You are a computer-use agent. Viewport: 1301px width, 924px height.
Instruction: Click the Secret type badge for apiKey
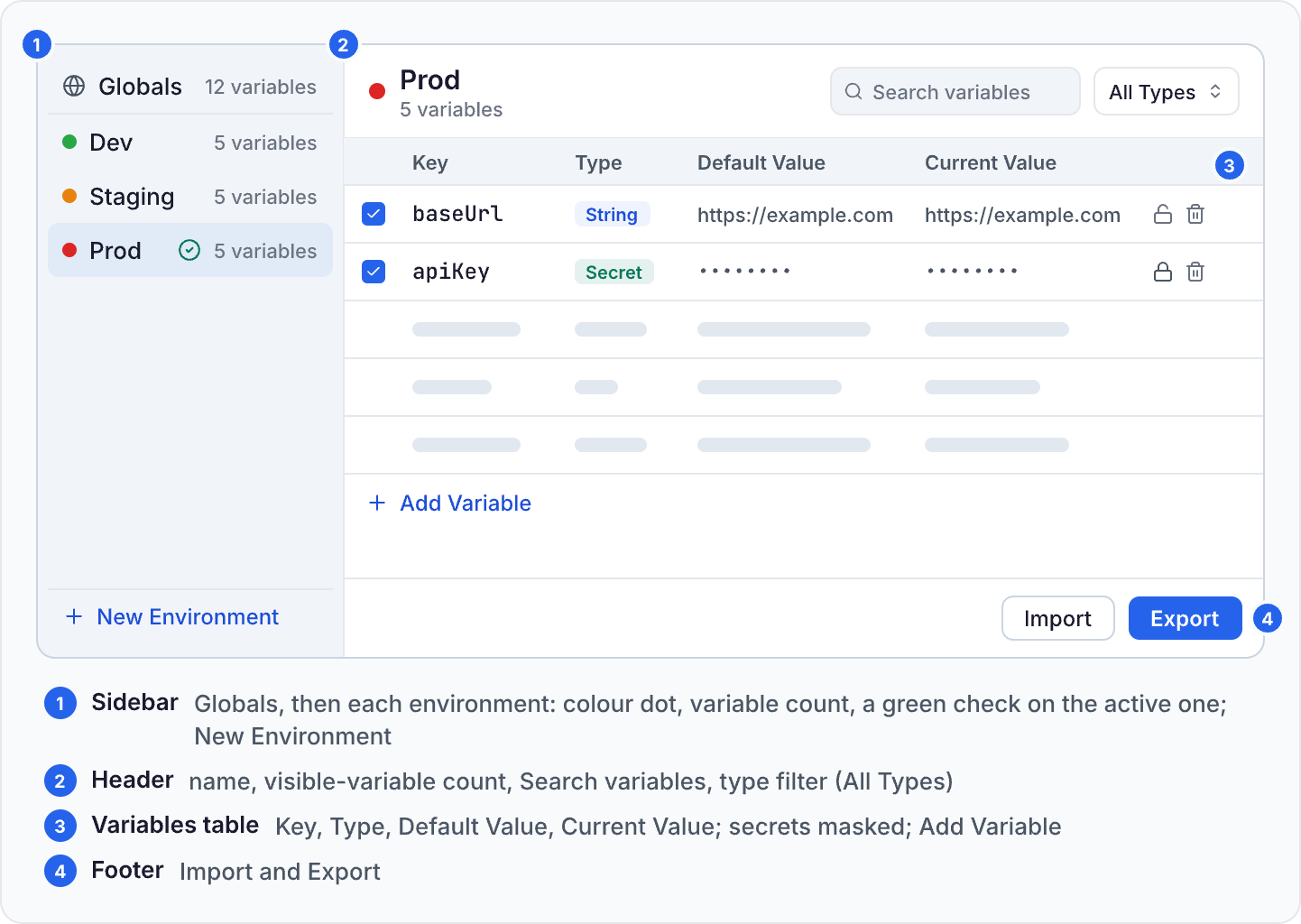[x=614, y=272]
